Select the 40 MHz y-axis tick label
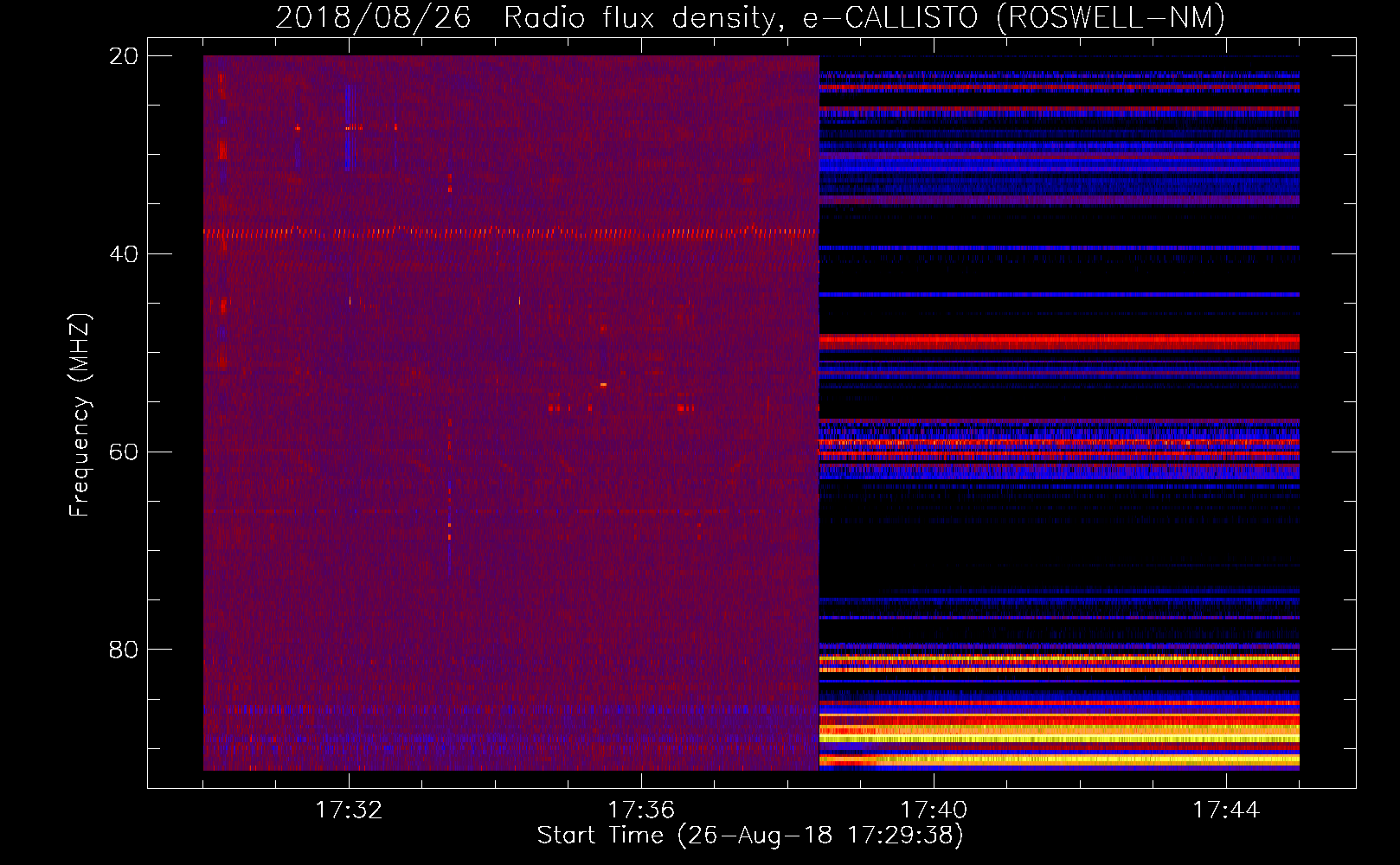 click(x=123, y=254)
